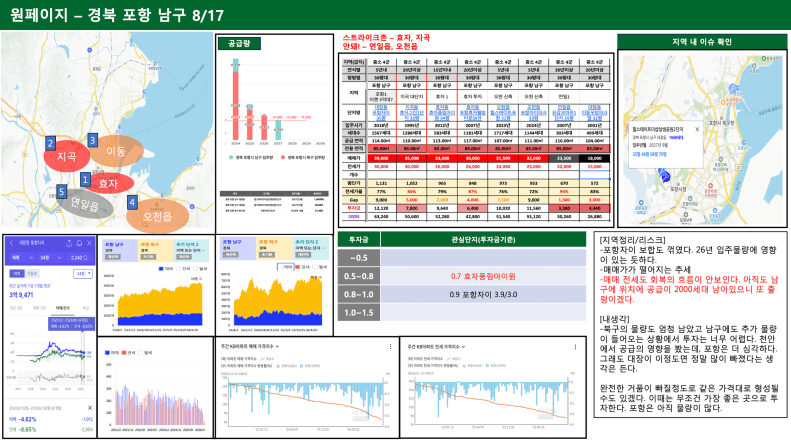Image resolution: width=791 pixels, height=445 pixels.
Task: Open the 매매 dropdown in the purple header
Action: coord(22,257)
